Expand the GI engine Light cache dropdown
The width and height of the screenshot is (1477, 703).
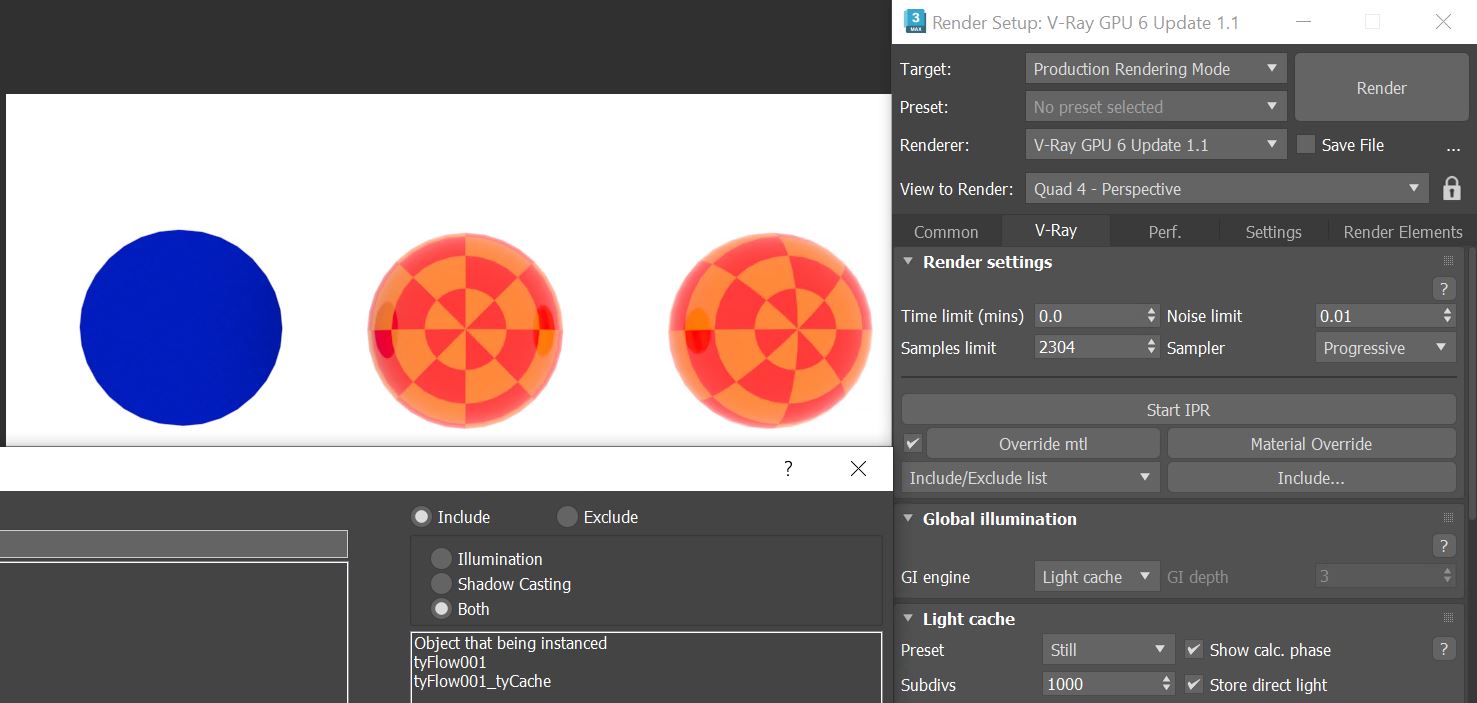point(1096,577)
